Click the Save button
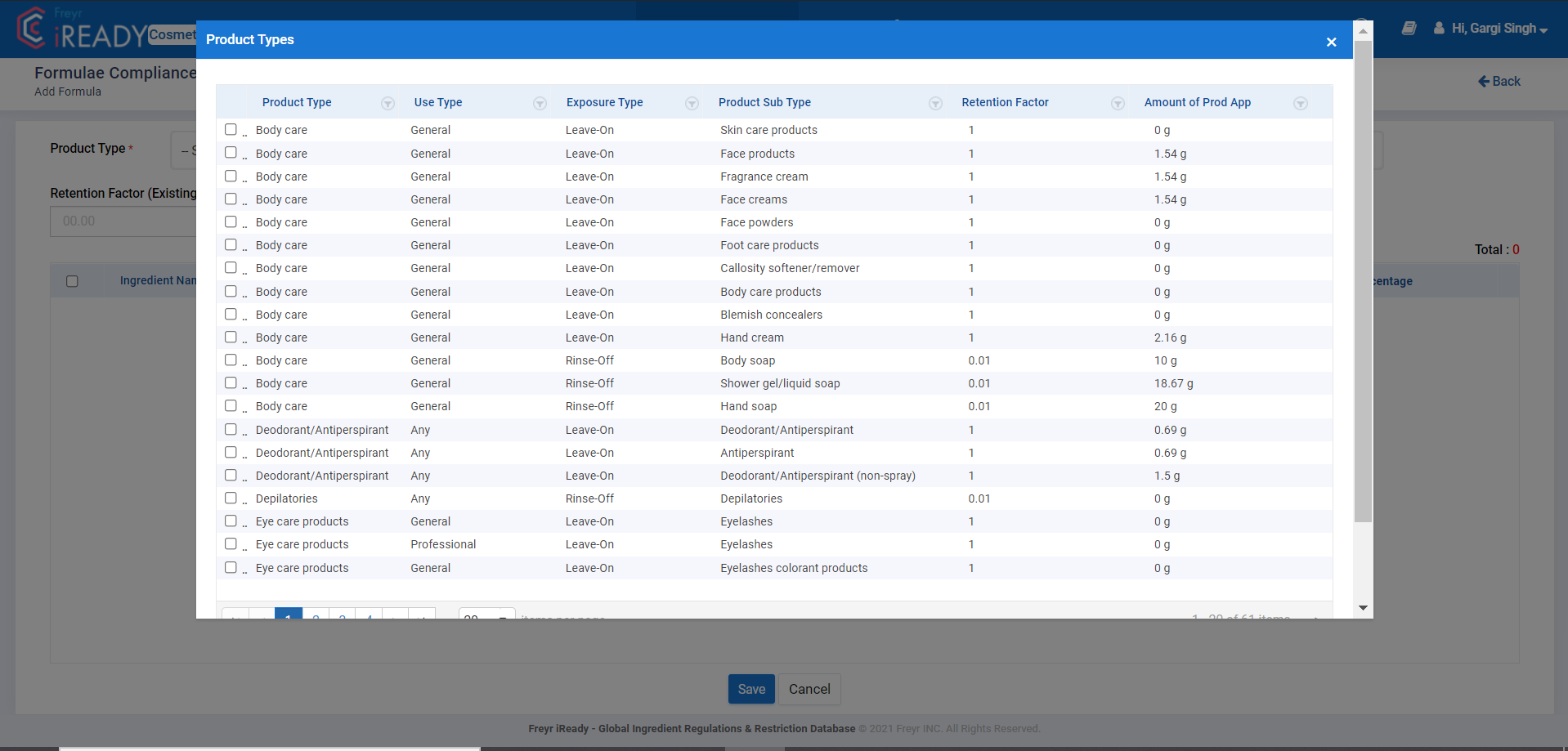The height and width of the screenshot is (751, 1568). 750,689
